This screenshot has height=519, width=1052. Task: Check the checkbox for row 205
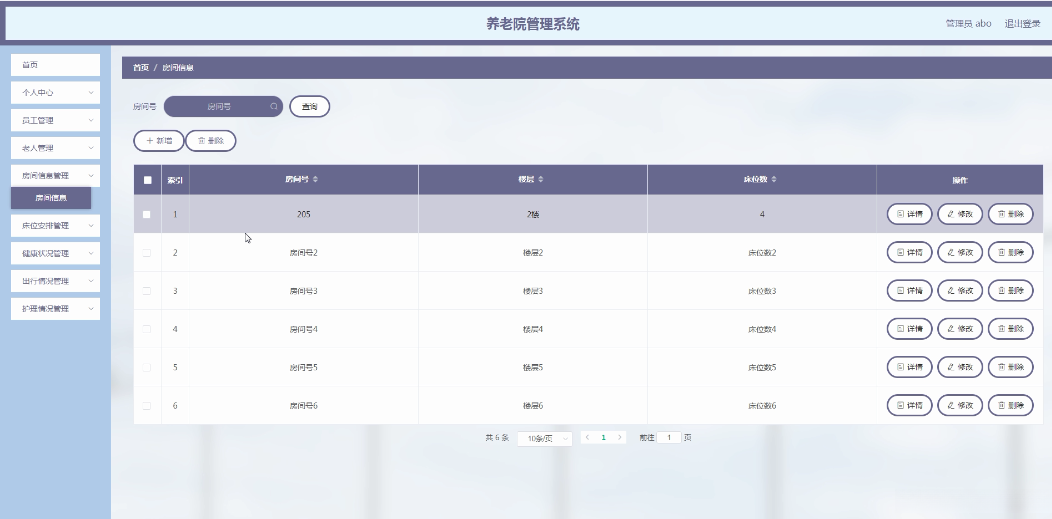point(147,215)
